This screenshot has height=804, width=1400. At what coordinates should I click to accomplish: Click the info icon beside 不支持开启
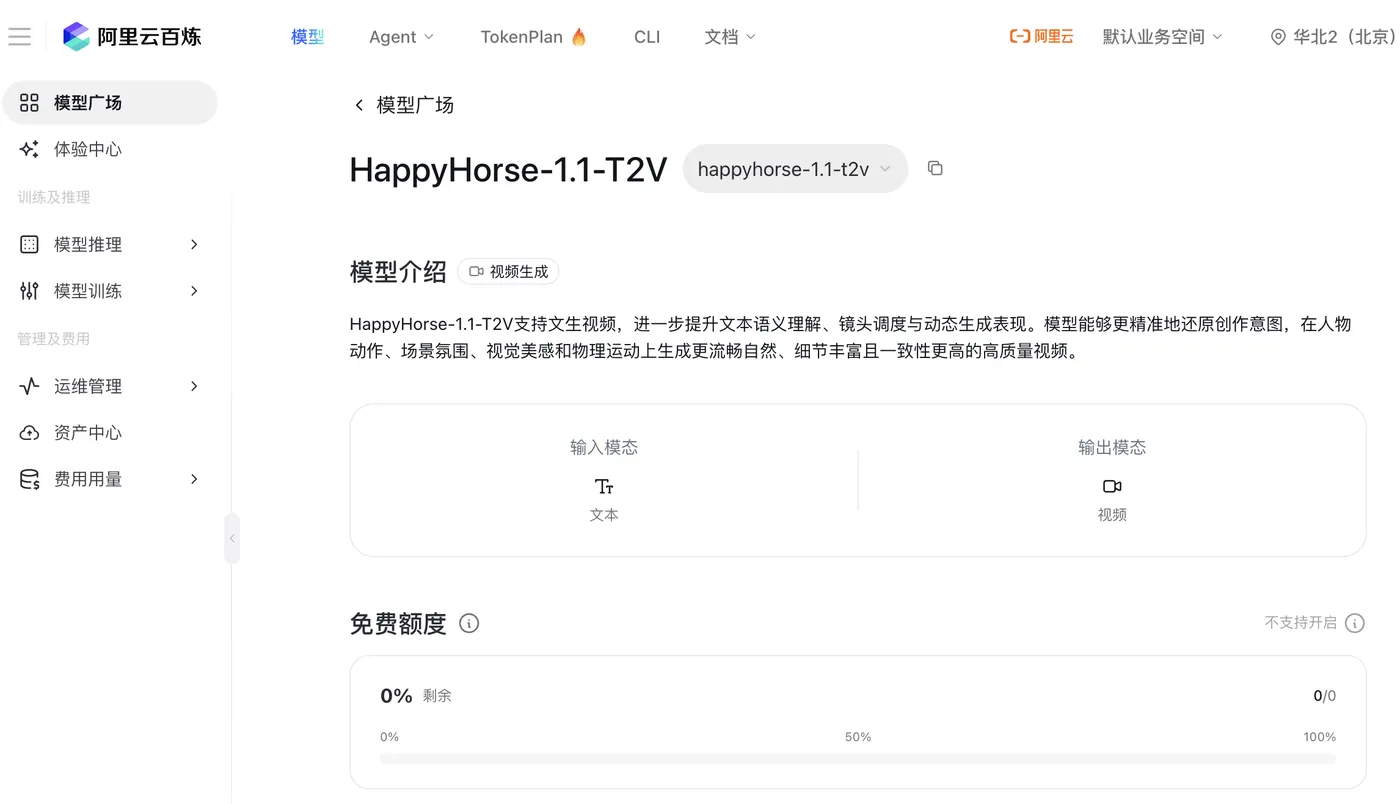click(x=1355, y=623)
